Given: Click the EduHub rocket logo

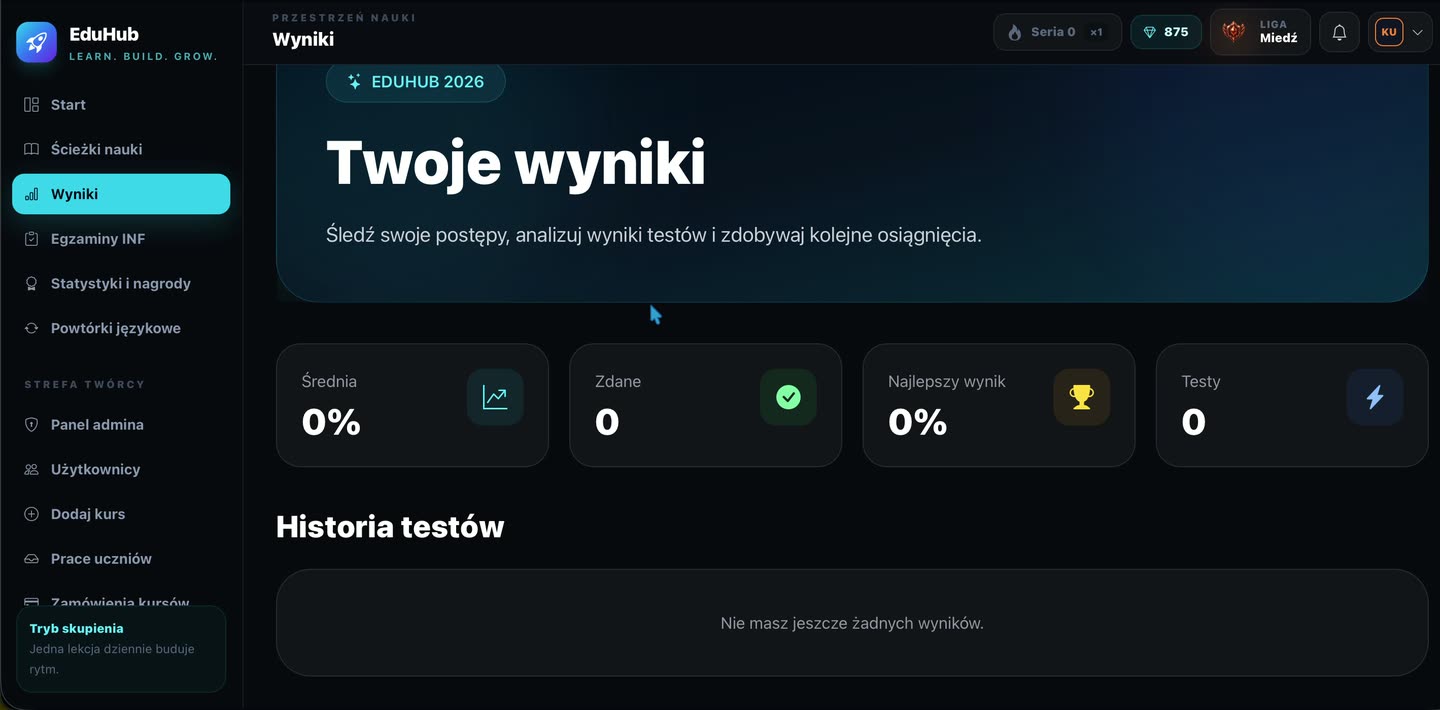Looking at the screenshot, I should [37, 42].
